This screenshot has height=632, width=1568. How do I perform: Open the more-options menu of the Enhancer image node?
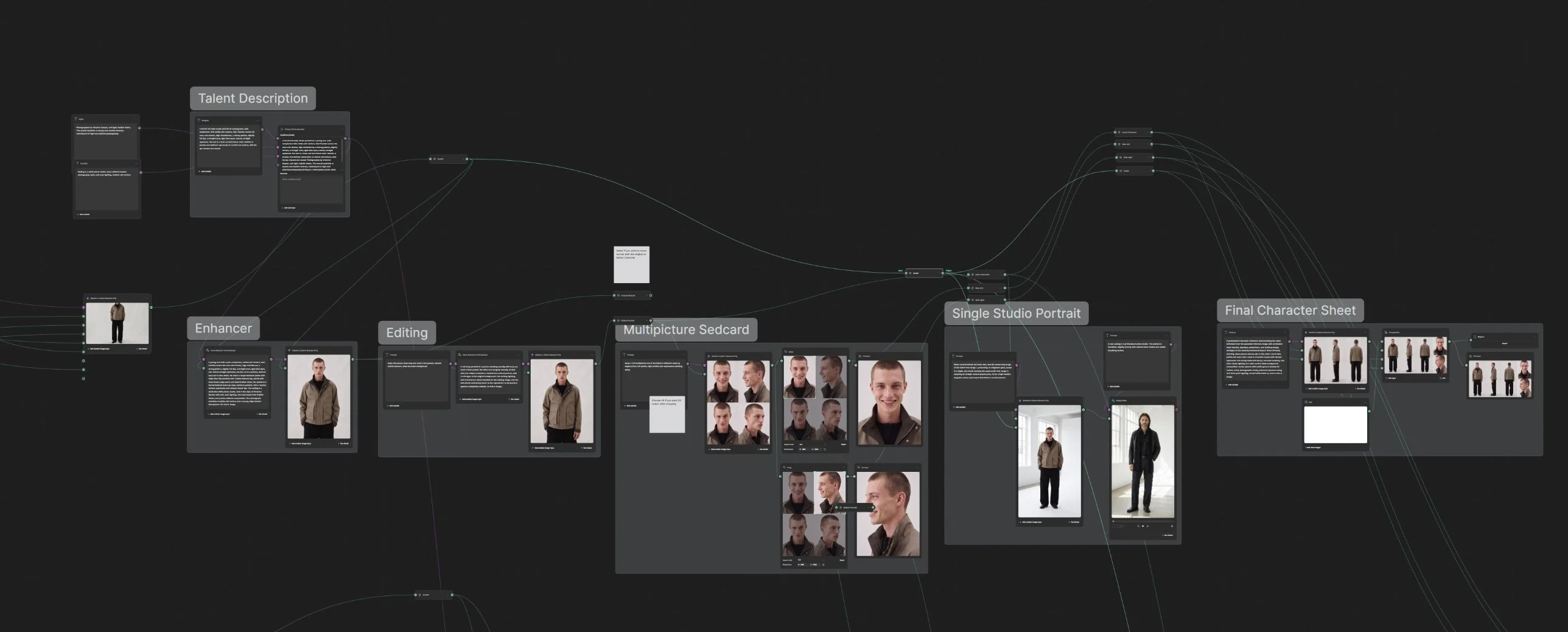348,351
